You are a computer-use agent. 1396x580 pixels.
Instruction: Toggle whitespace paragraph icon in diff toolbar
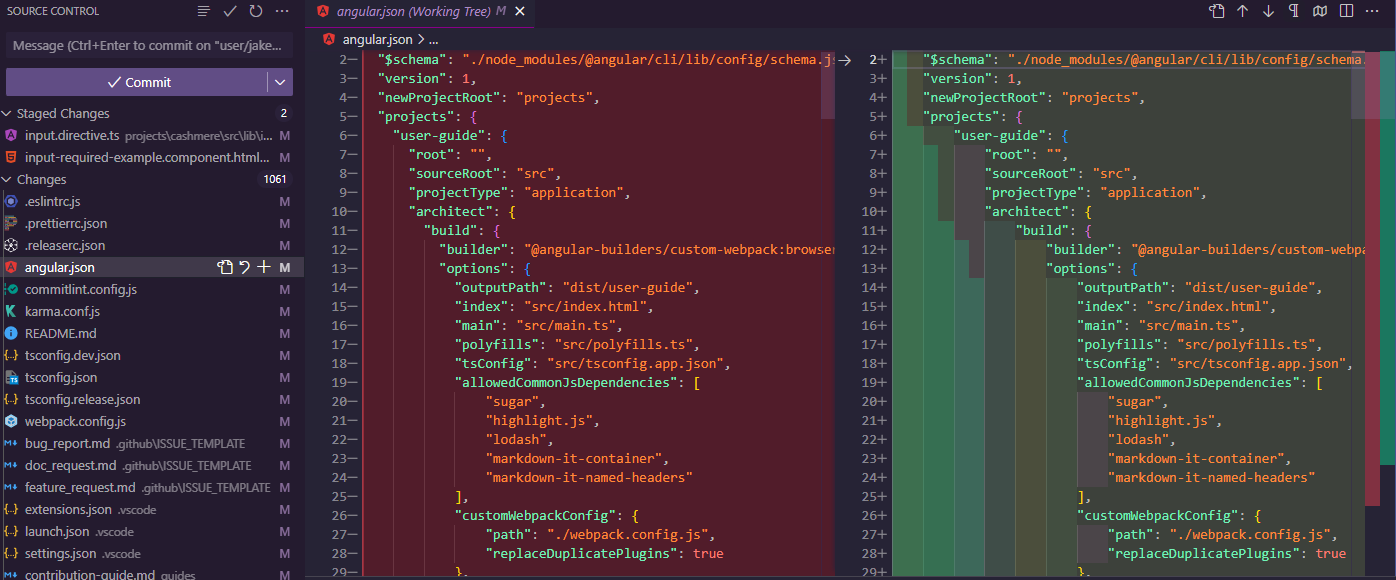click(x=1295, y=11)
